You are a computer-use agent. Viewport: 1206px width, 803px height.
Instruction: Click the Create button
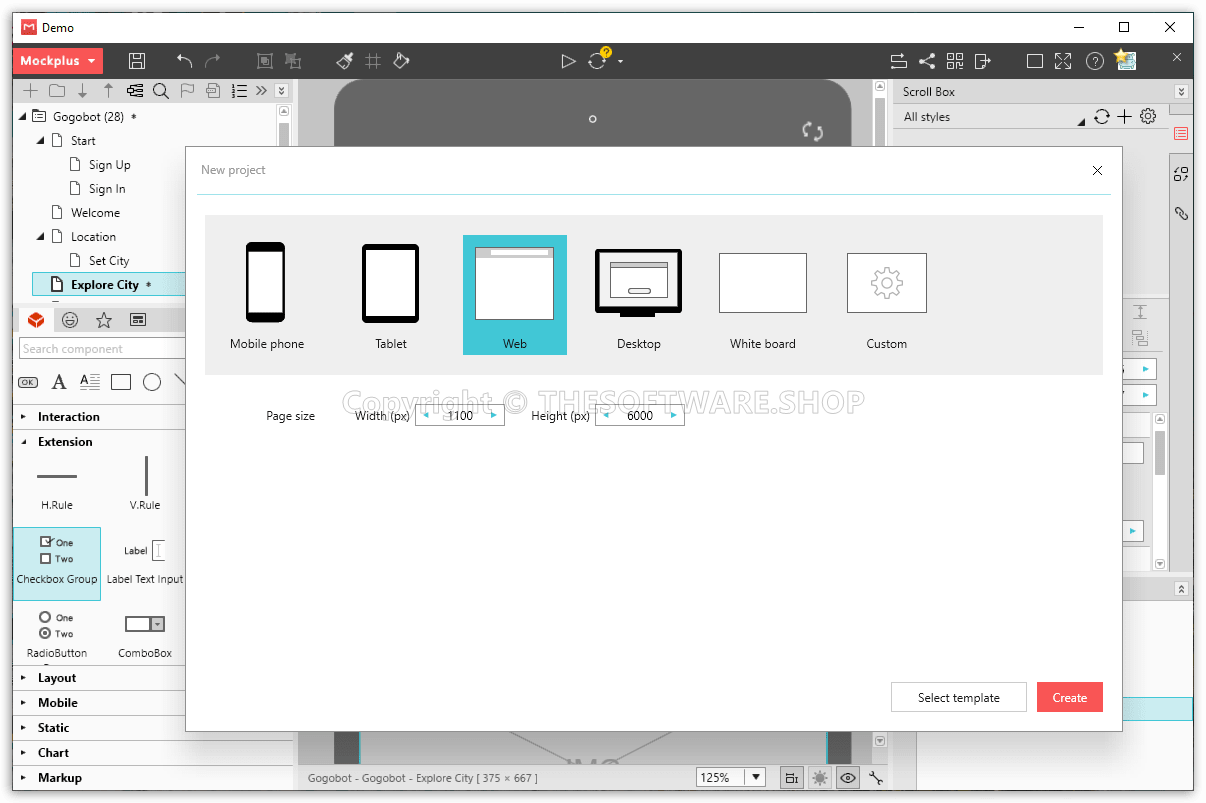click(x=1069, y=697)
